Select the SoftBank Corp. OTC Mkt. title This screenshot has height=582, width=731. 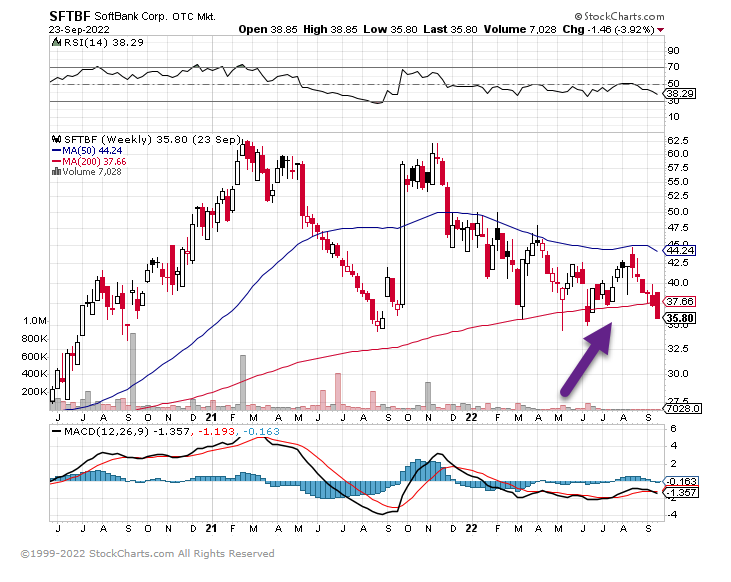tap(155, 17)
